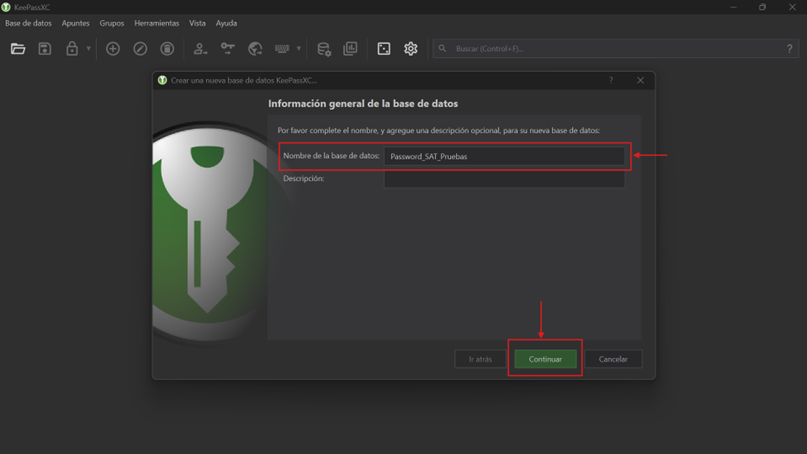Close the new database wizard dialog

[x=640, y=80]
